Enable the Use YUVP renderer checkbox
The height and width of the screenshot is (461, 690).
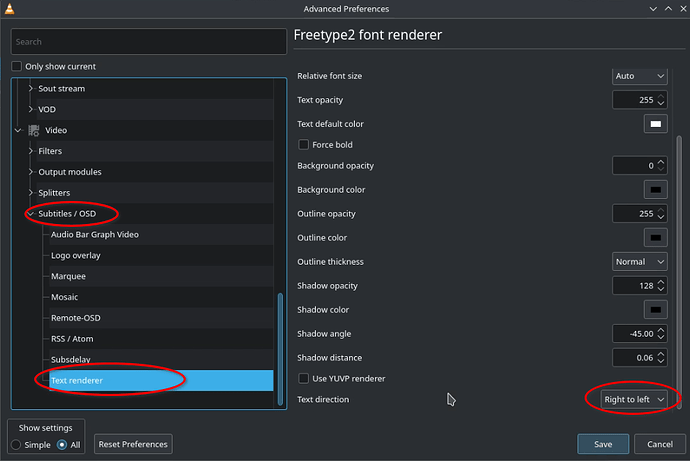pyautogui.click(x=304, y=379)
